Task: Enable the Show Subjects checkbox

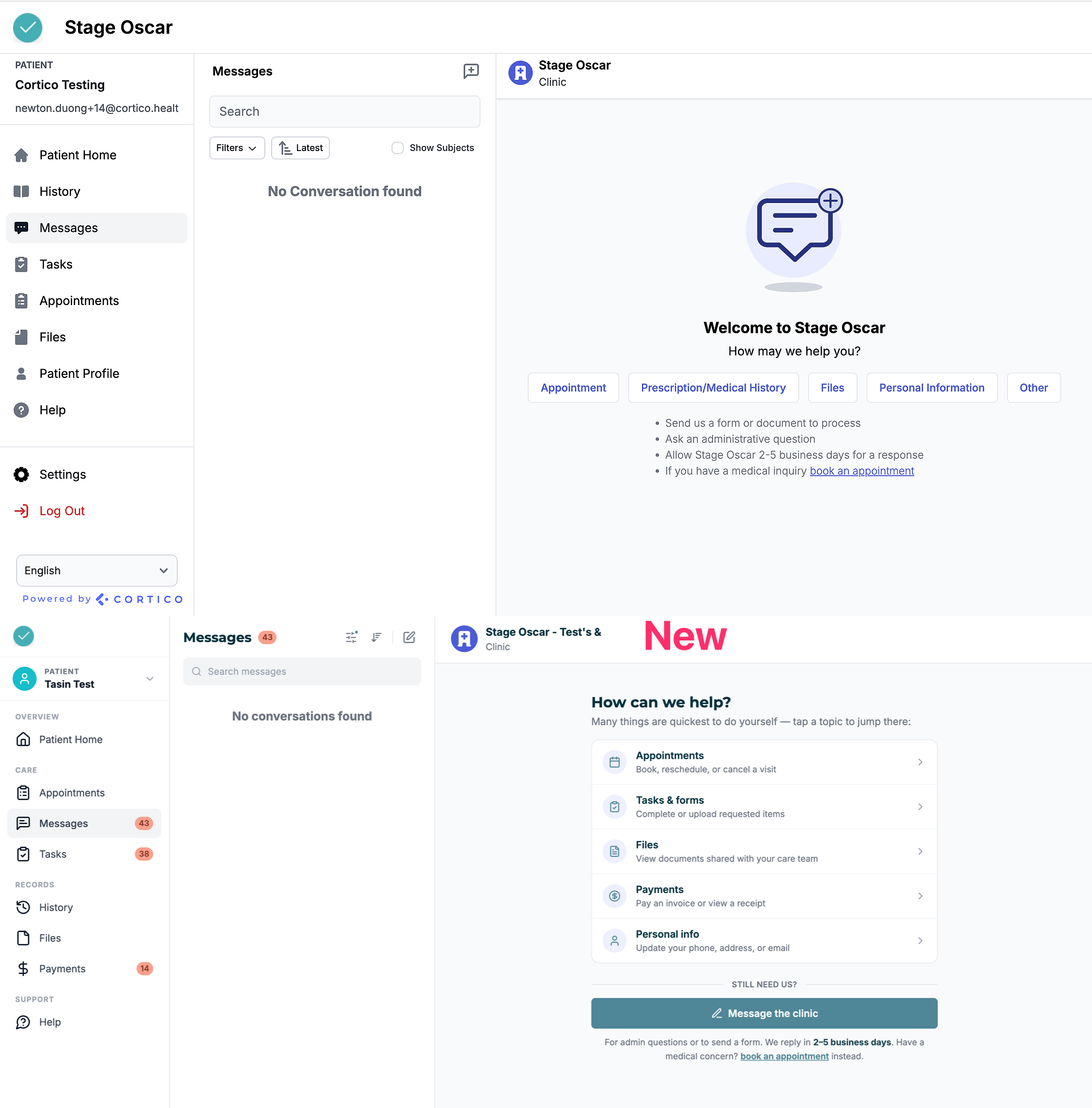Action: [x=398, y=148]
